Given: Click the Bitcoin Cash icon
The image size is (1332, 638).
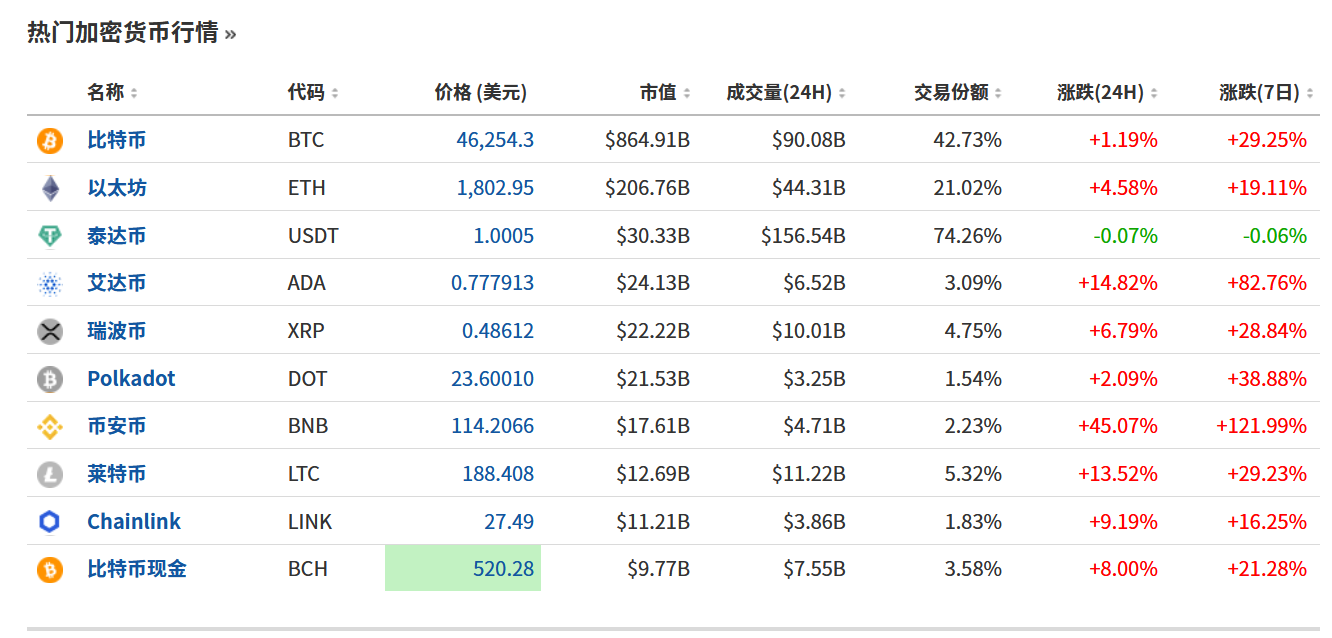Looking at the screenshot, I should (49, 570).
